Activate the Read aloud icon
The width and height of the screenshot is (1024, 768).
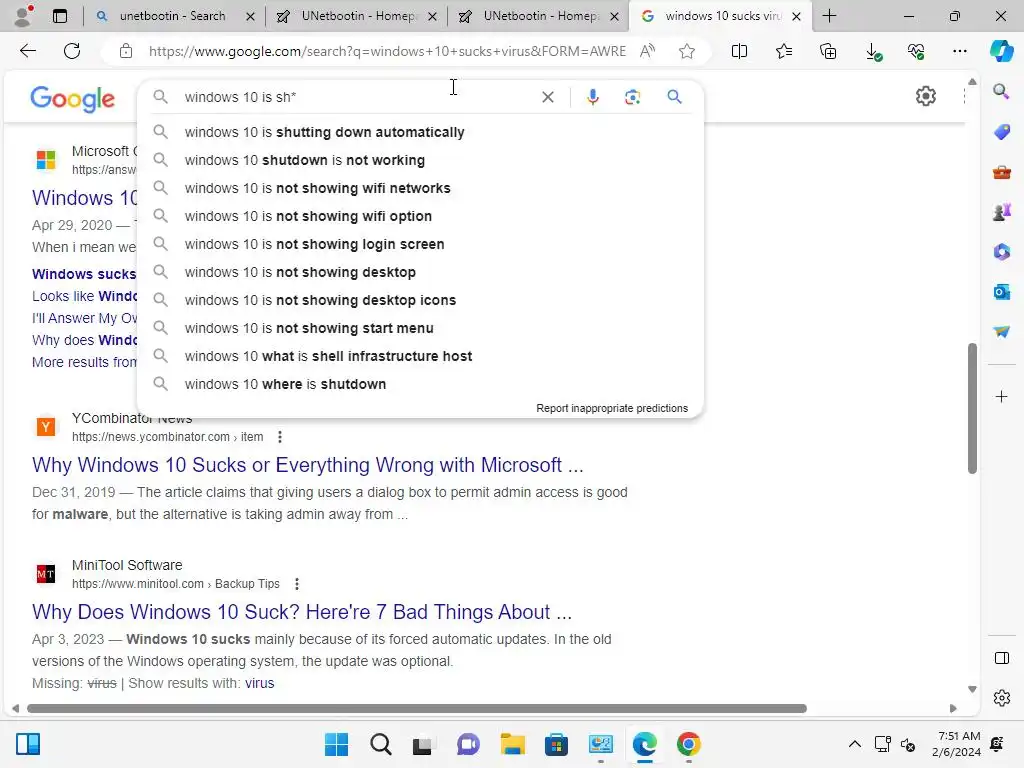tap(647, 51)
